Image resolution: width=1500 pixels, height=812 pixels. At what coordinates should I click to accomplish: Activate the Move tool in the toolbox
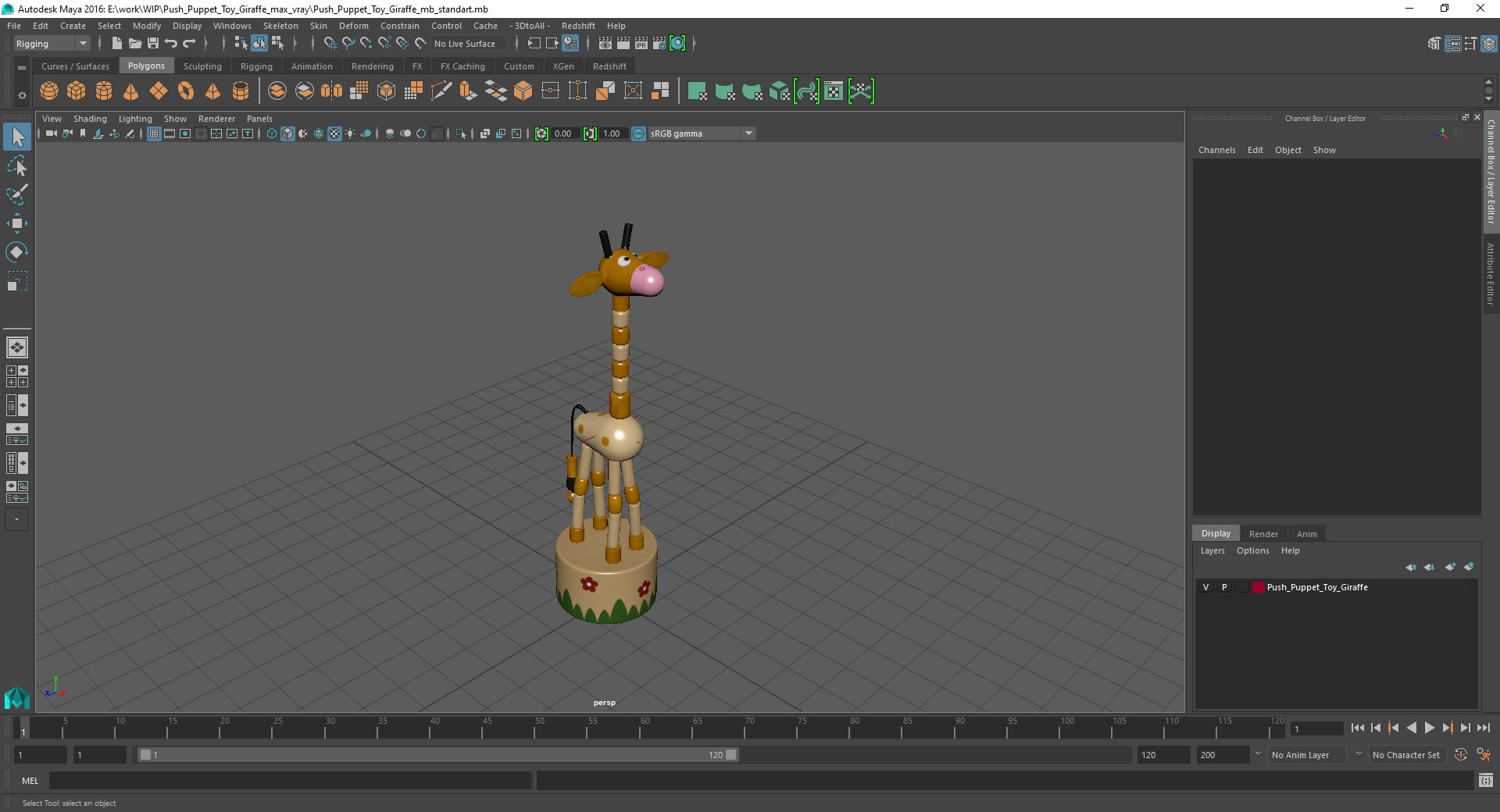[x=17, y=223]
